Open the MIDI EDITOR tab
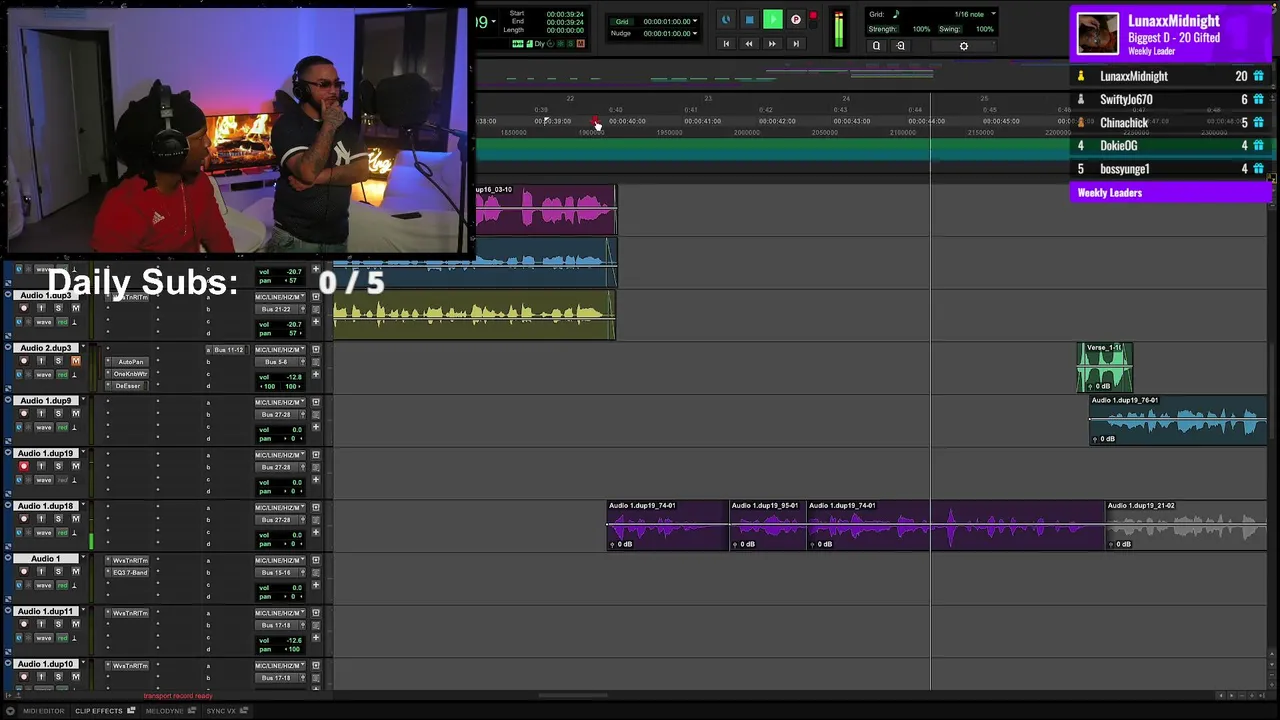This screenshot has height=720, width=1280. (43, 711)
